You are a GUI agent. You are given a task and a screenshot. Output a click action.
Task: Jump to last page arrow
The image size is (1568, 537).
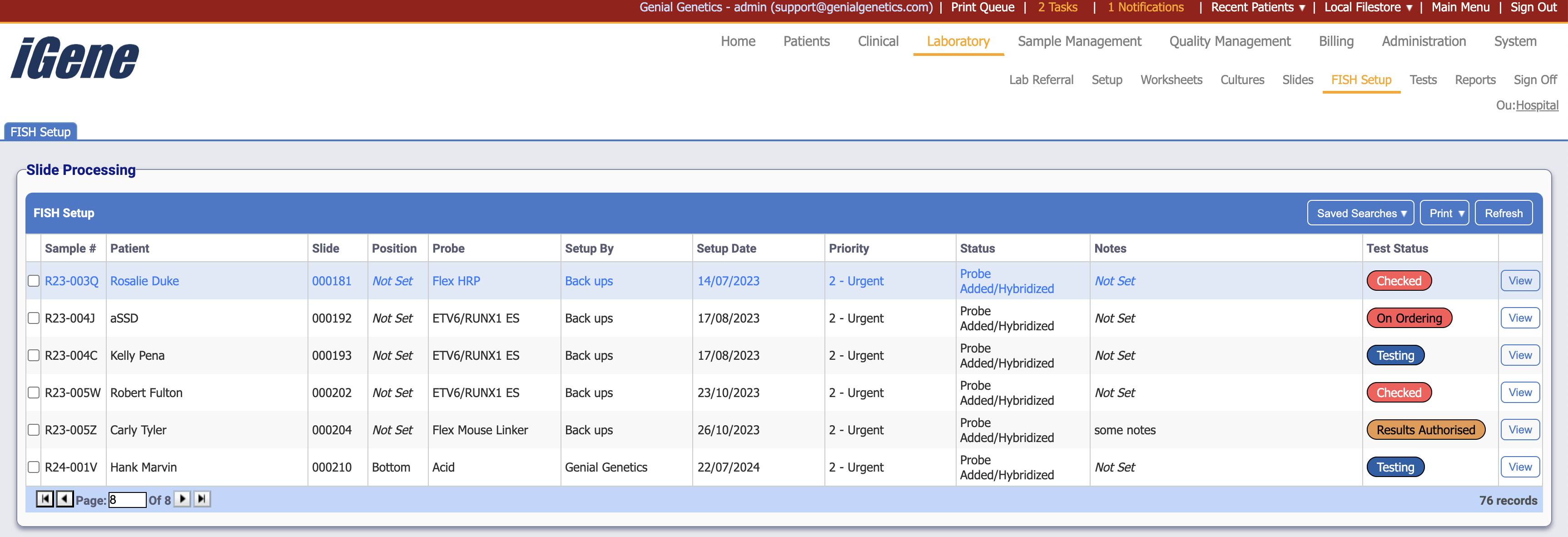202,499
